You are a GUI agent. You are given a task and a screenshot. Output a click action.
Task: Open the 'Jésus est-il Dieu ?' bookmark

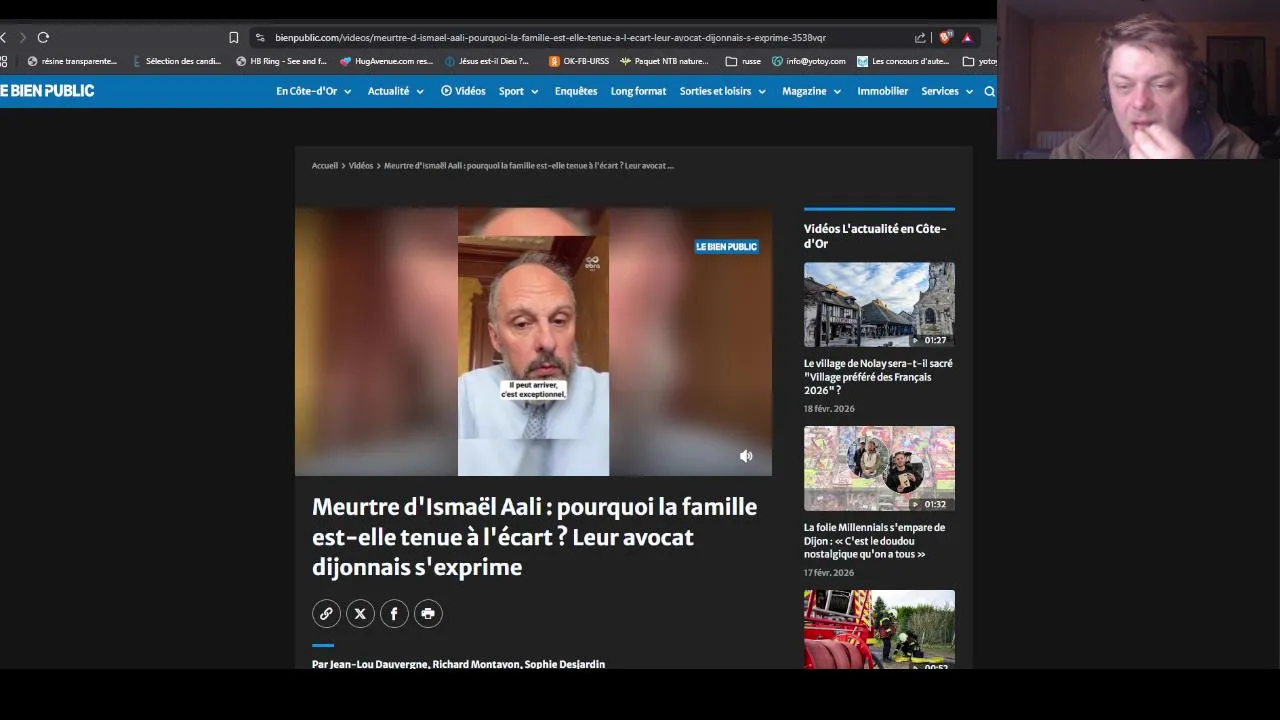pos(487,61)
